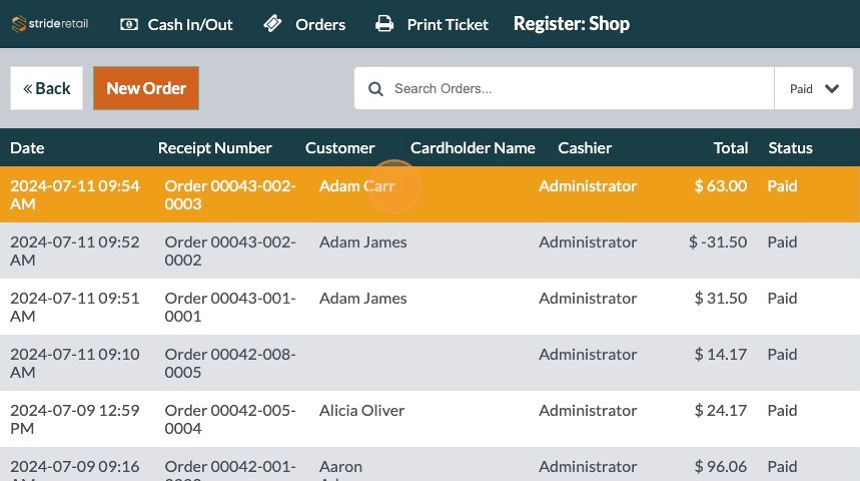Viewport: 860px width, 481px height.
Task: Click the Print Ticket printer icon
Action: pos(384,24)
